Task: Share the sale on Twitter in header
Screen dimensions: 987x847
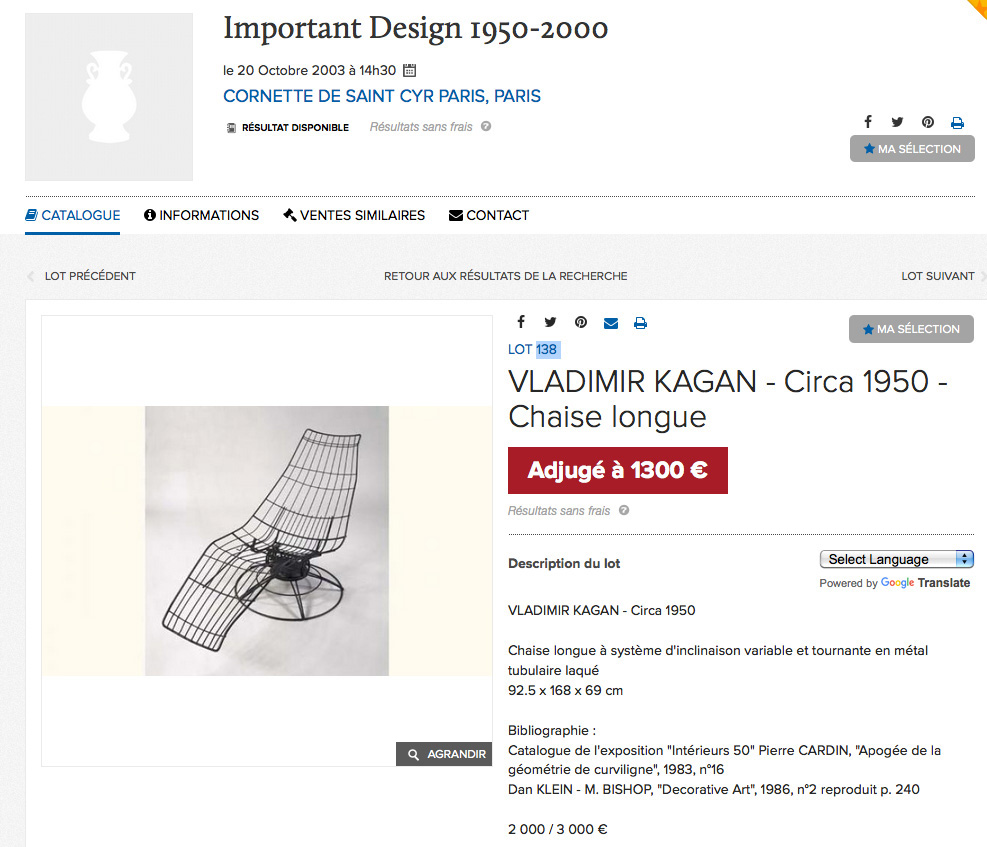Action: 898,122
